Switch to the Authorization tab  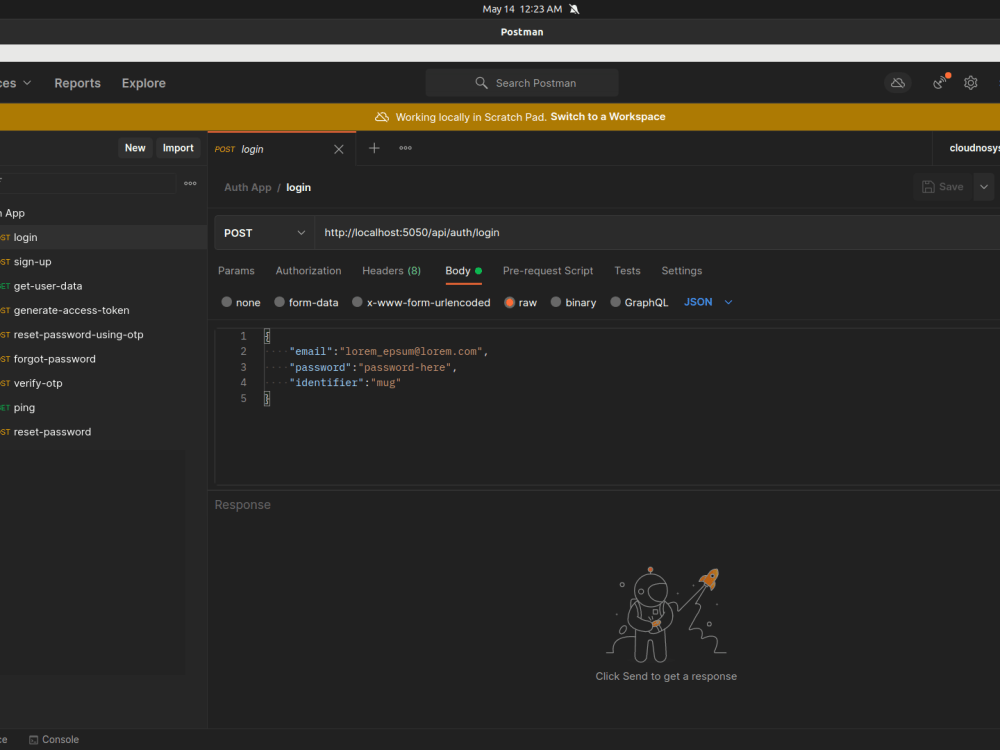pyautogui.click(x=308, y=271)
